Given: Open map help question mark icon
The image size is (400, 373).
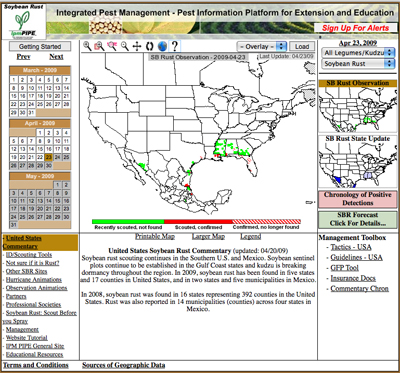Looking at the screenshot, I should click(175, 46).
